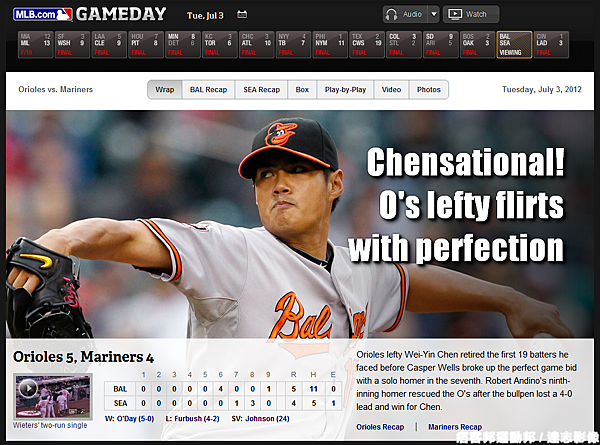The height and width of the screenshot is (445, 600).
Task: Open the calendar date picker icon
Action: coord(242,15)
